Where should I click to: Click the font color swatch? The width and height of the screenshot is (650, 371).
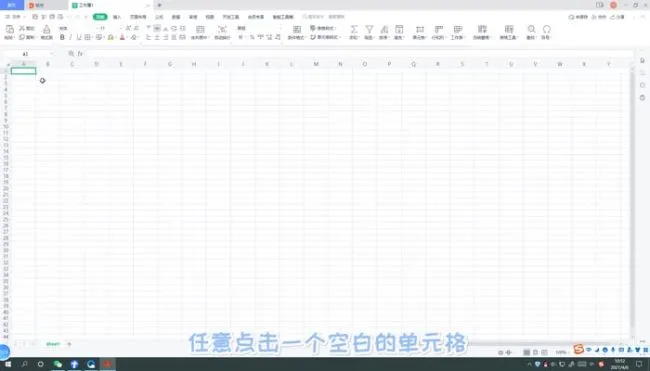(122, 37)
